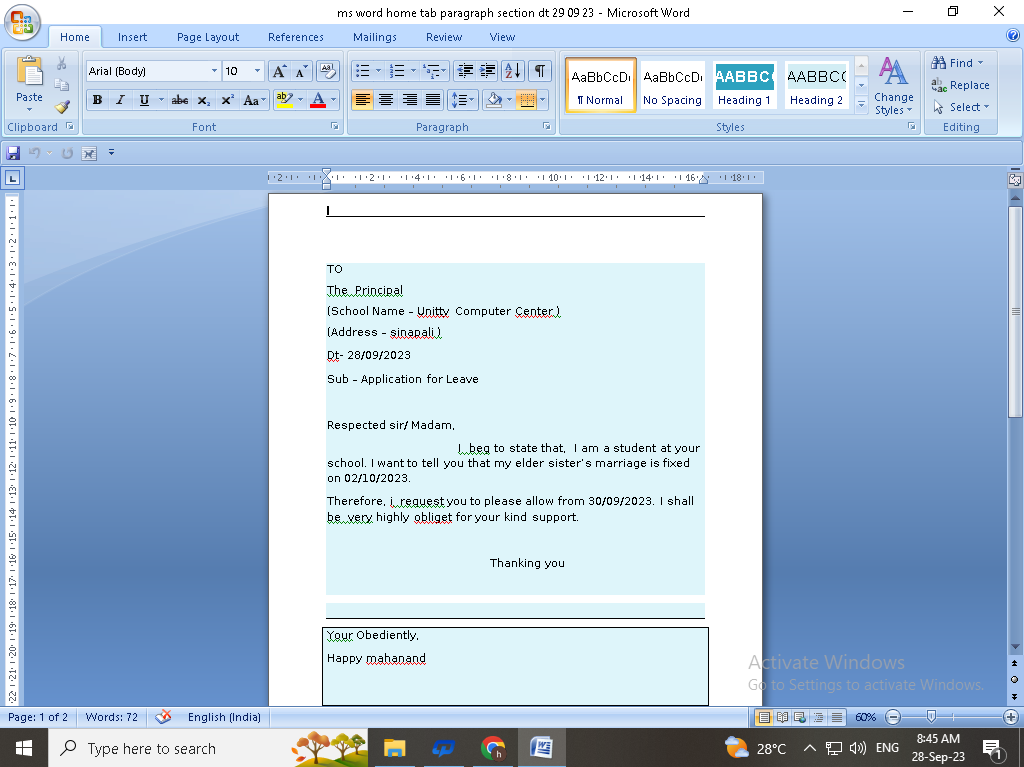Click the Format Painter brush icon

62,106
